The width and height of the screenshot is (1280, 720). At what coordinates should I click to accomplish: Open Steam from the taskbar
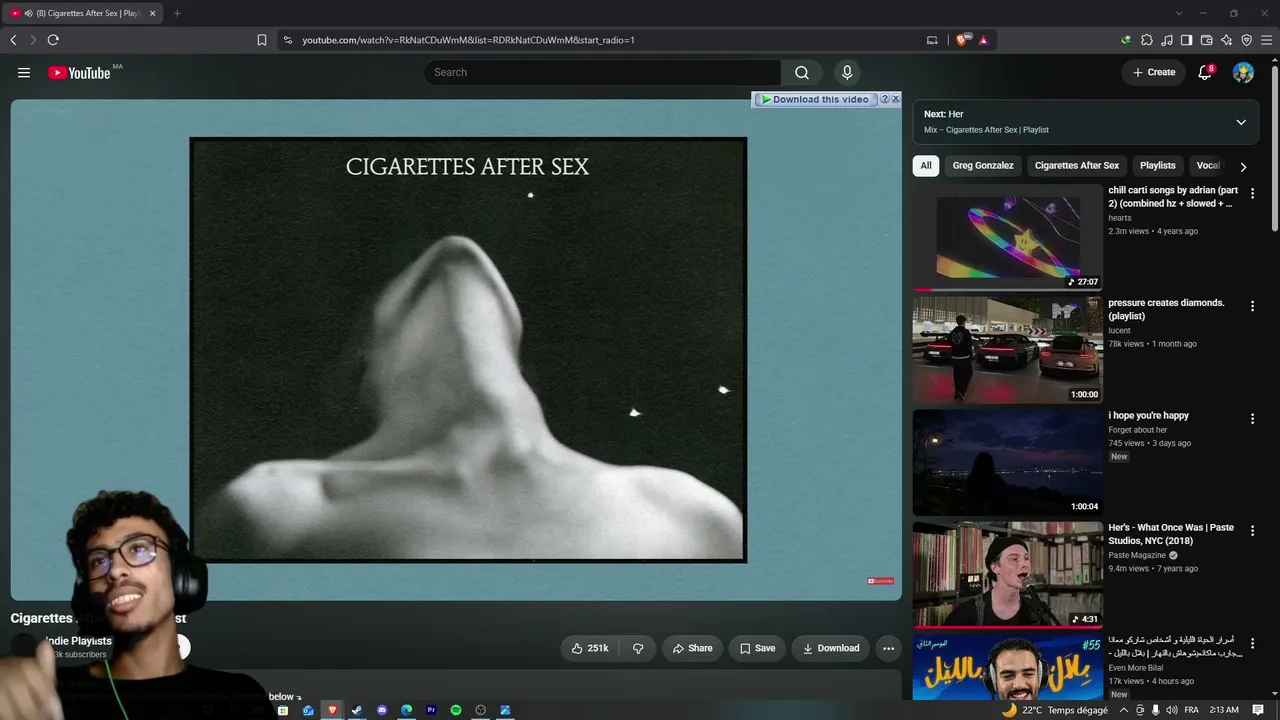(357, 710)
